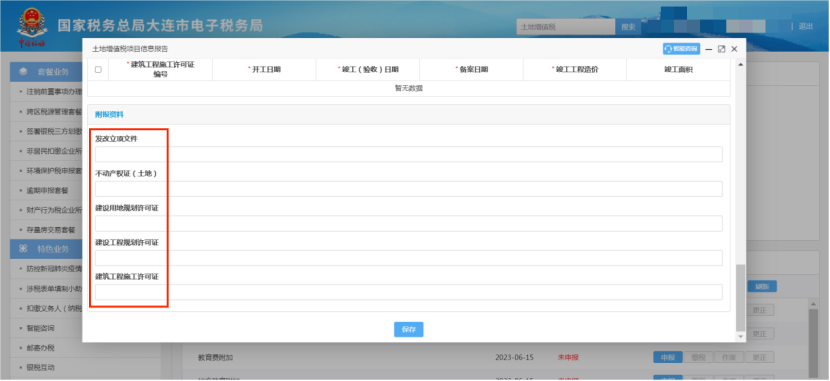Open 智能咨询 headset button in dialog
The width and height of the screenshot is (830, 381).
coord(681,49)
